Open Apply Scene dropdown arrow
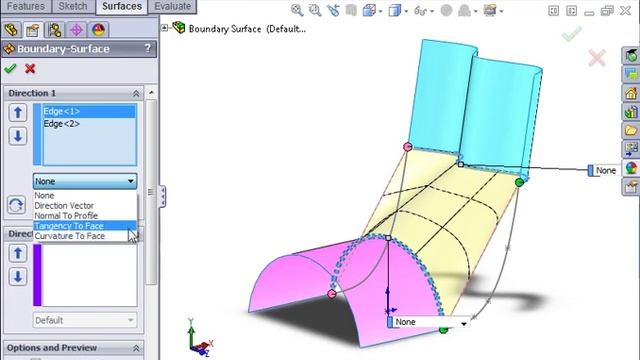This screenshot has width=640, height=360. 476,11
